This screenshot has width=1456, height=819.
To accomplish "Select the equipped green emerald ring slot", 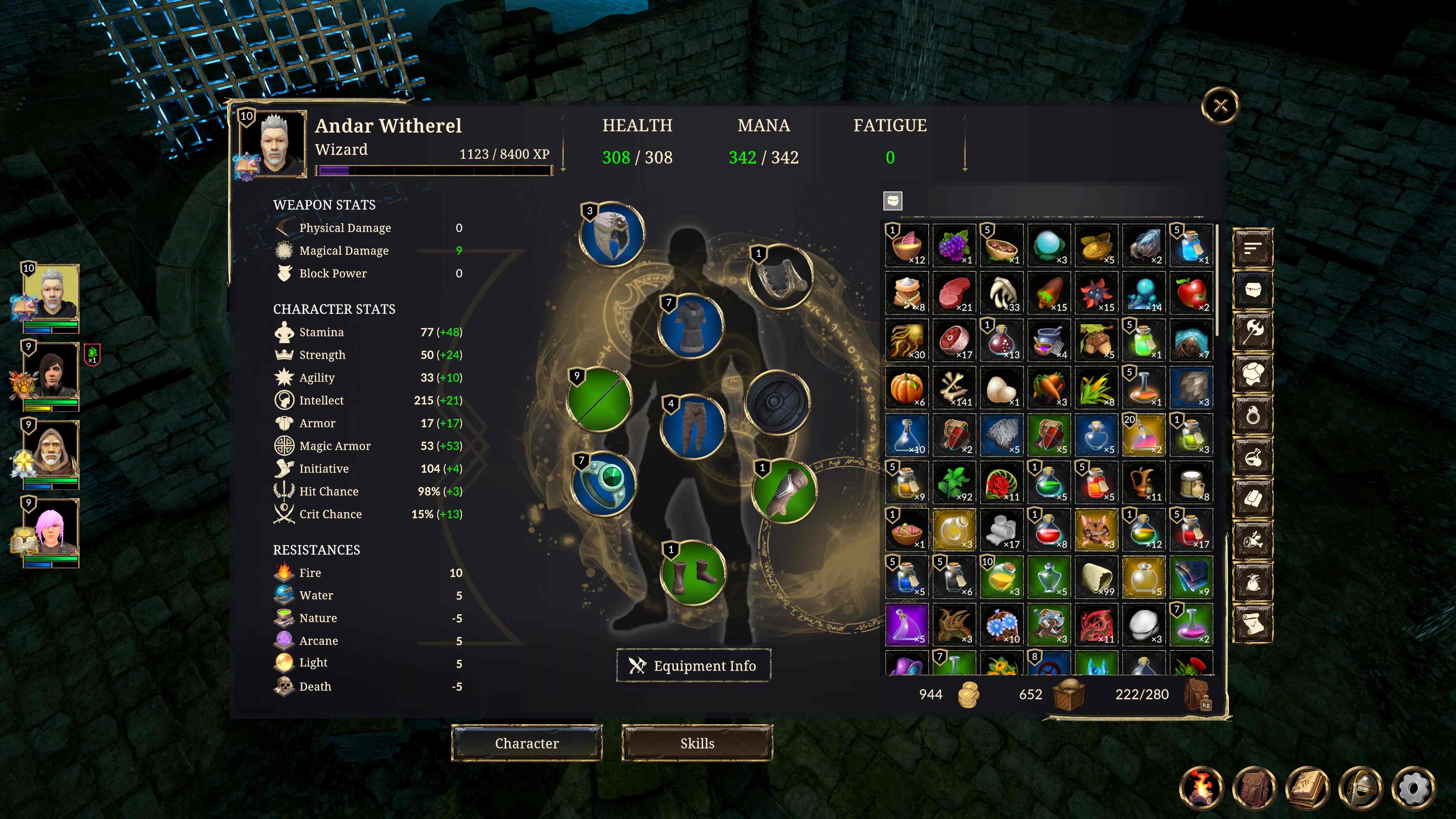I will point(604,483).
